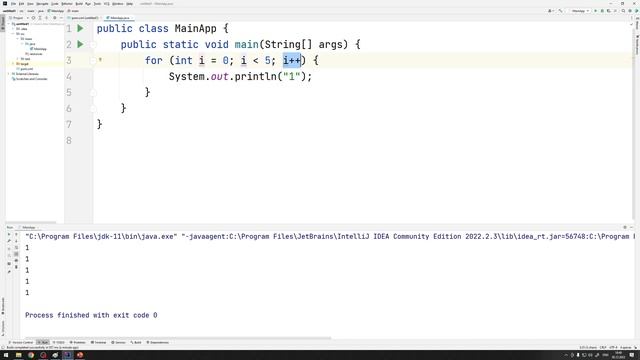Collapse the src folder in project tree

(x=13, y=34)
